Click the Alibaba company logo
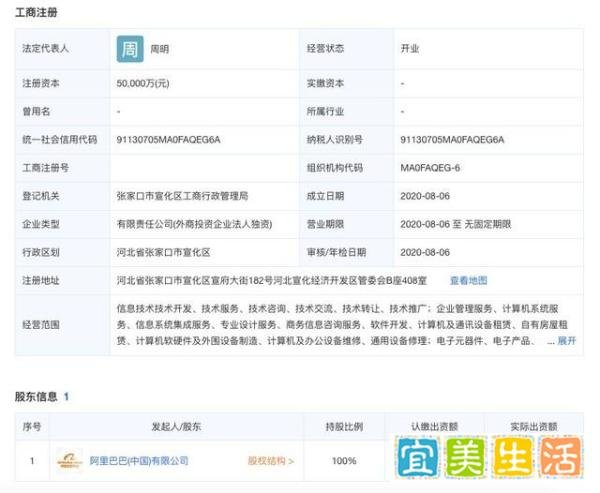Viewport: 600px width, 493px height. (69, 461)
